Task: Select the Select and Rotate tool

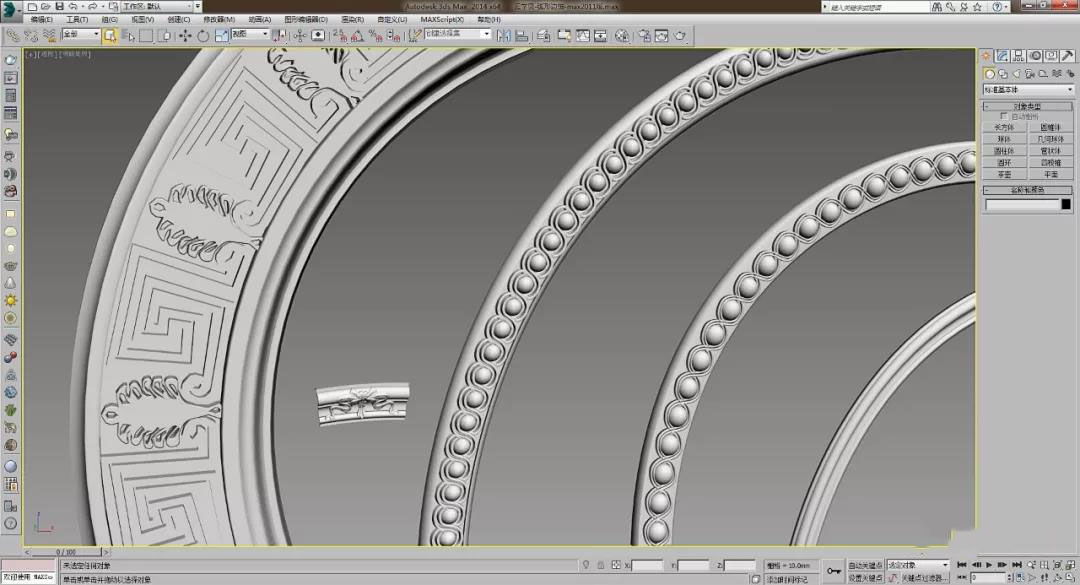Action: click(x=202, y=35)
